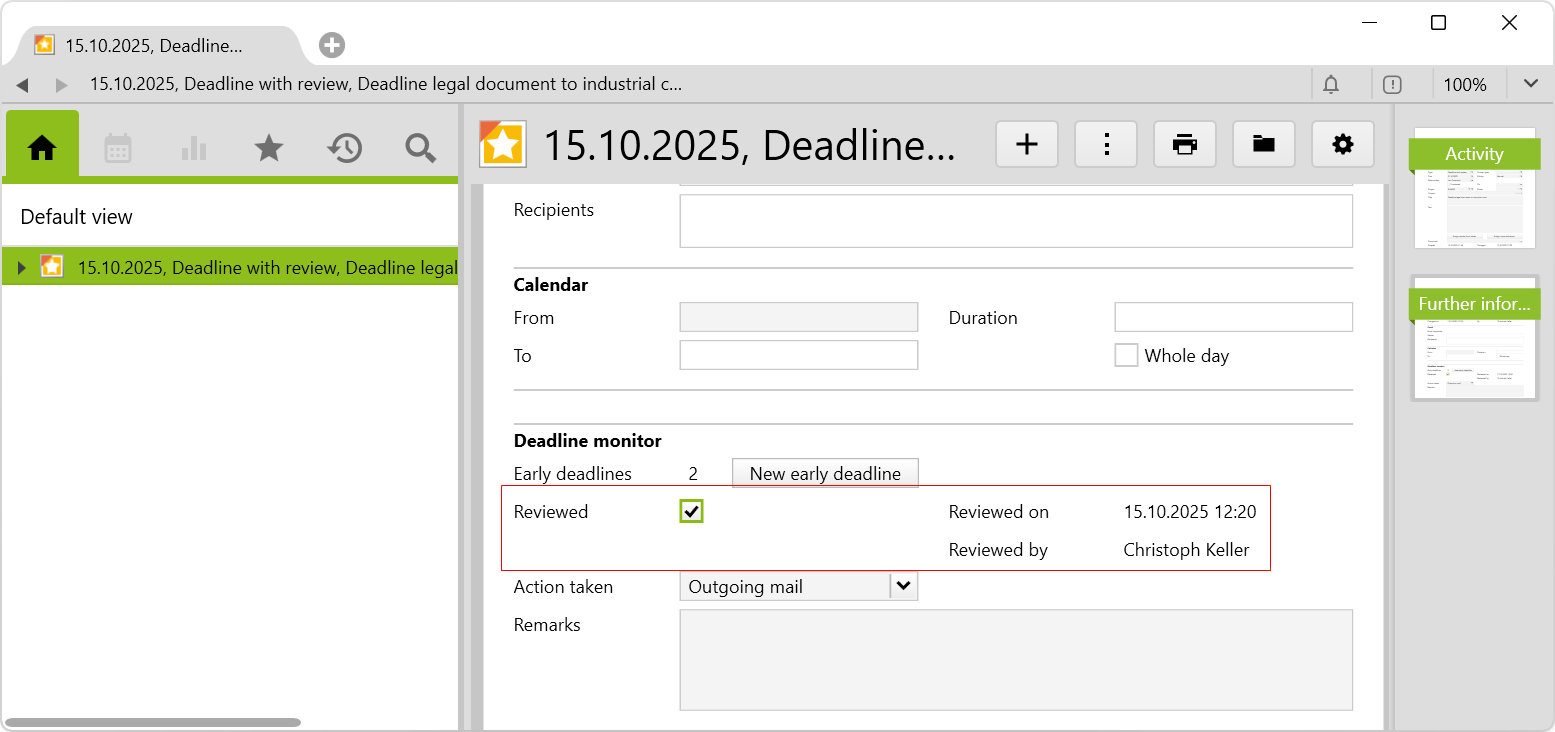Open the settings gear button
1555x732 pixels.
1343,145
